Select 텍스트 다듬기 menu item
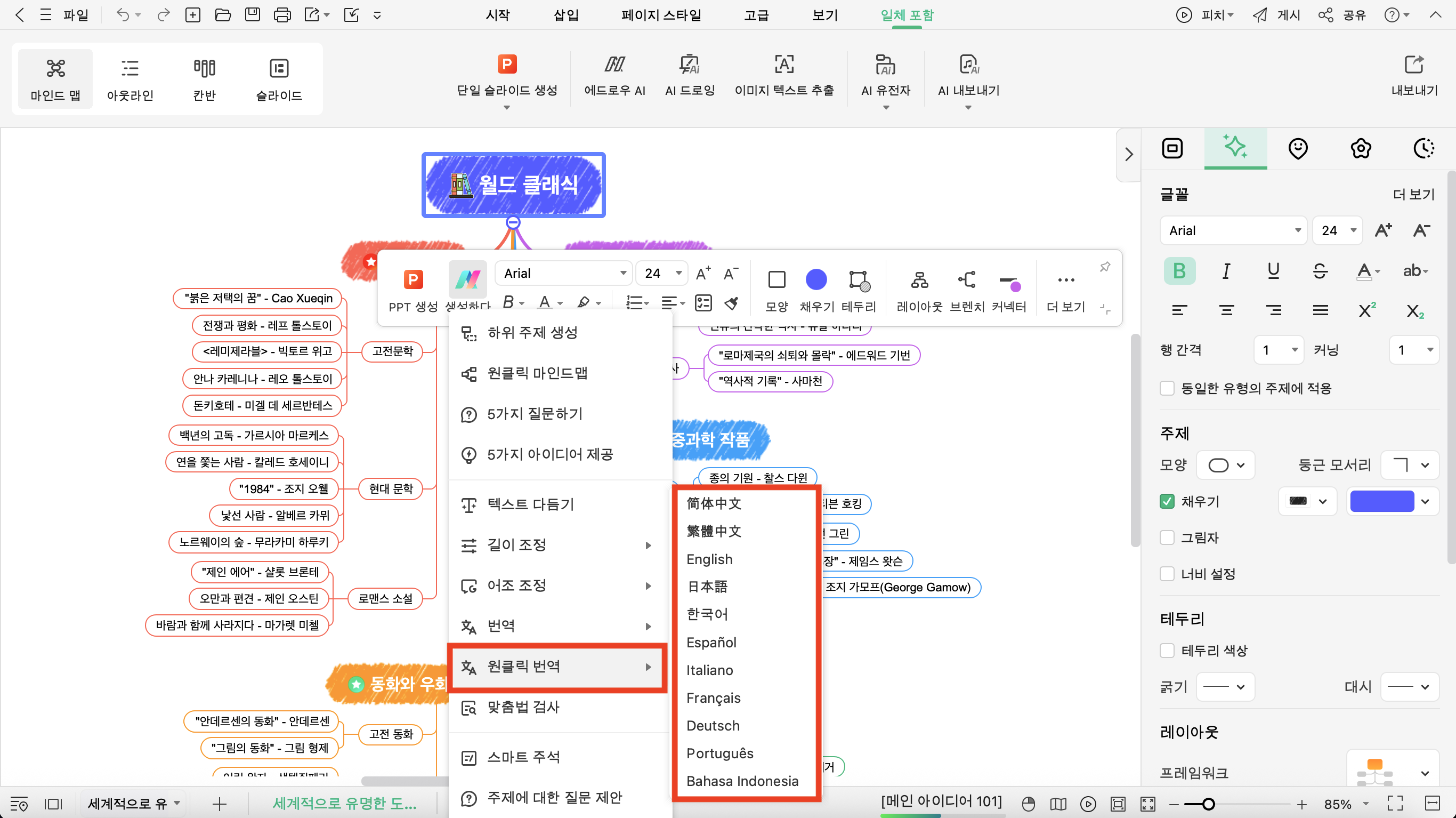 (x=560, y=504)
